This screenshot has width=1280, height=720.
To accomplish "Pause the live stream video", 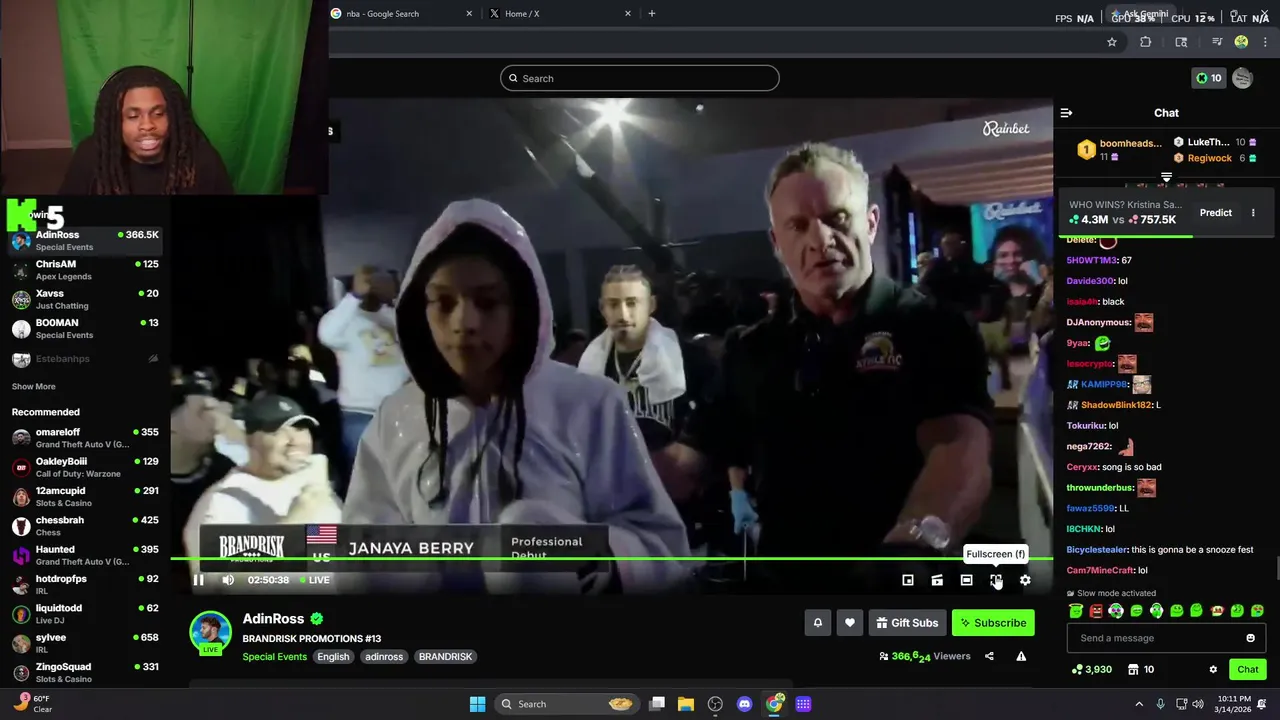I will [x=198, y=580].
